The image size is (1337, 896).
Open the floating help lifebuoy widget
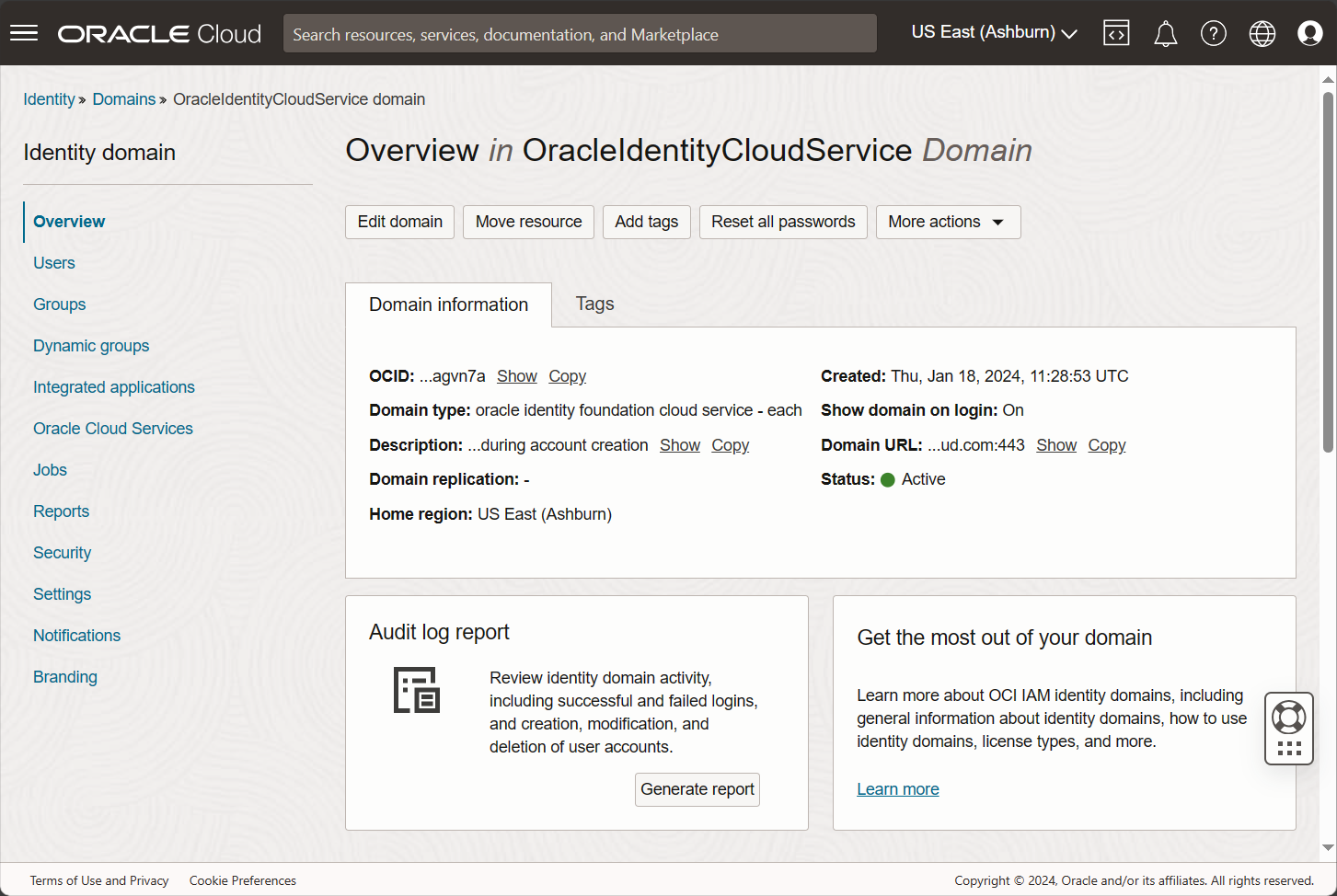point(1288,717)
